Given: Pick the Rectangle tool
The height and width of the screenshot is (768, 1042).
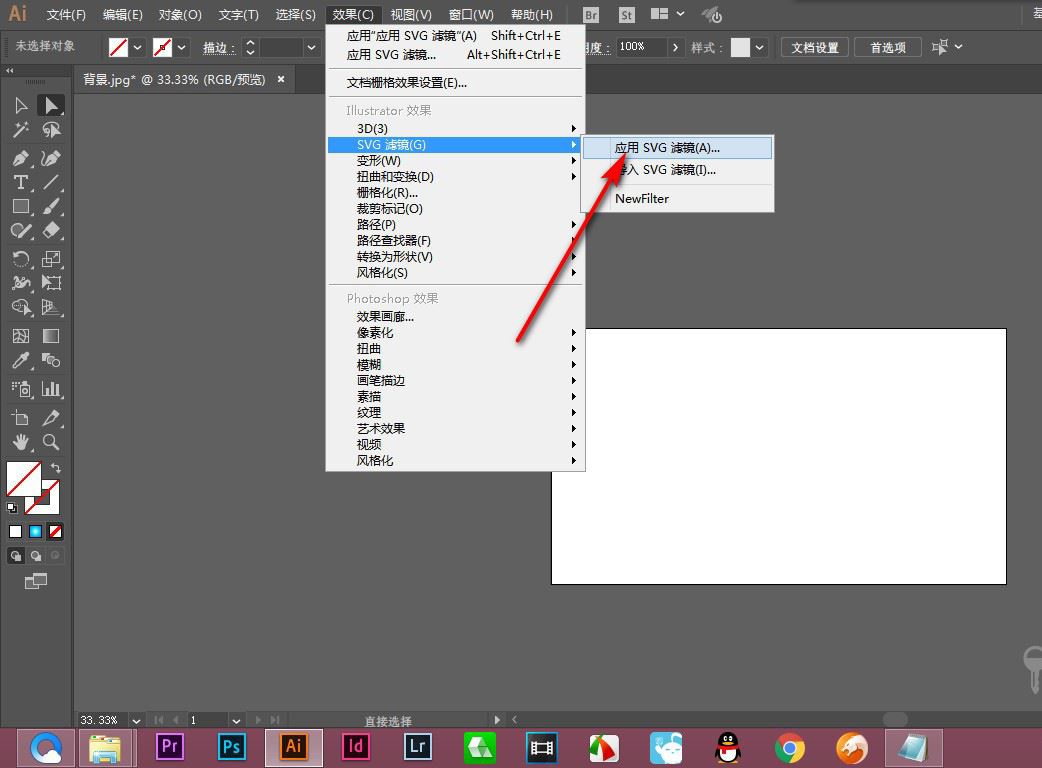Looking at the screenshot, I should 20,206.
